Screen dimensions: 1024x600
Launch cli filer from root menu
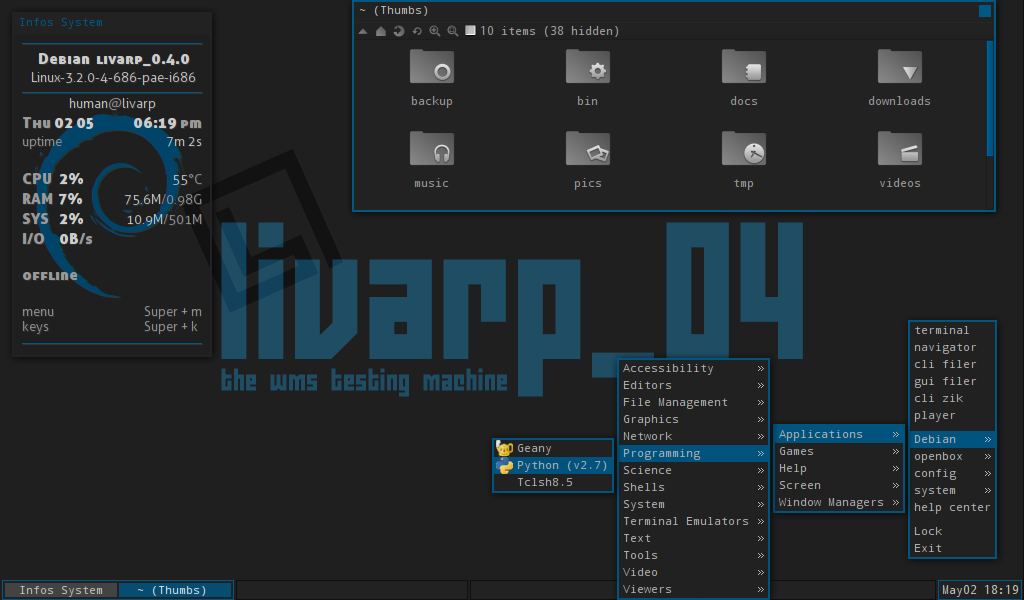click(952, 364)
